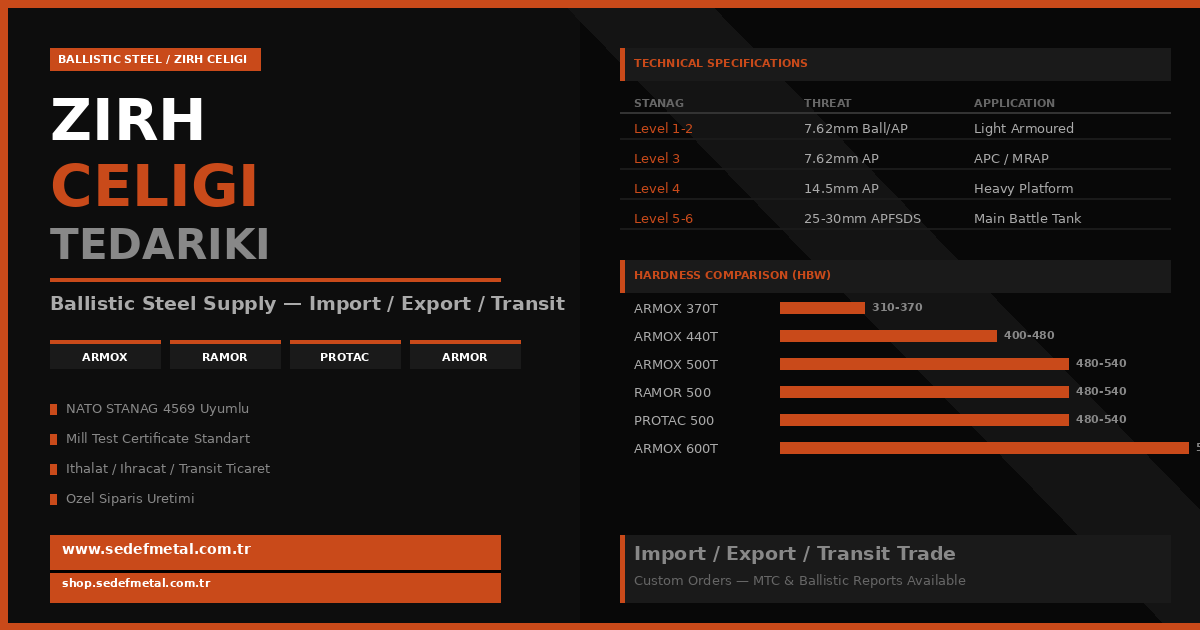Viewport: 1200px width, 630px height.
Task: Click the Import / Export / Transit Trade heading
Action: click(795, 554)
